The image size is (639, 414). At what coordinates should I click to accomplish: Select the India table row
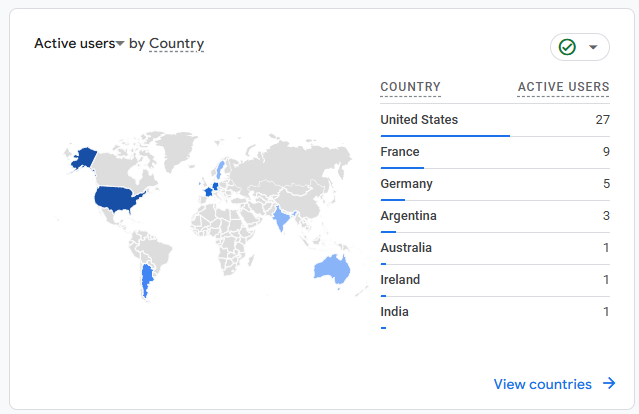click(494, 312)
